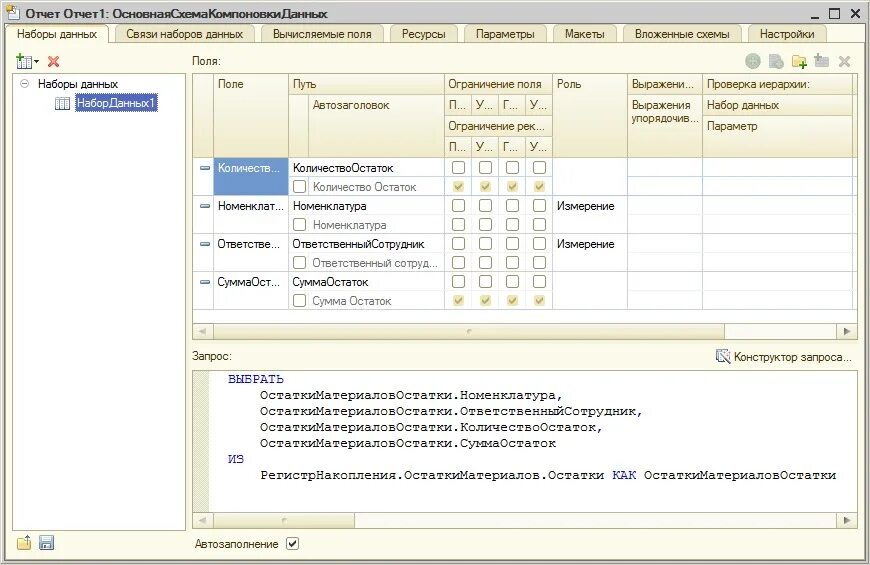This screenshot has width=870, height=565.
Task: Select the Наборы данных root node
Action: click(x=78, y=84)
